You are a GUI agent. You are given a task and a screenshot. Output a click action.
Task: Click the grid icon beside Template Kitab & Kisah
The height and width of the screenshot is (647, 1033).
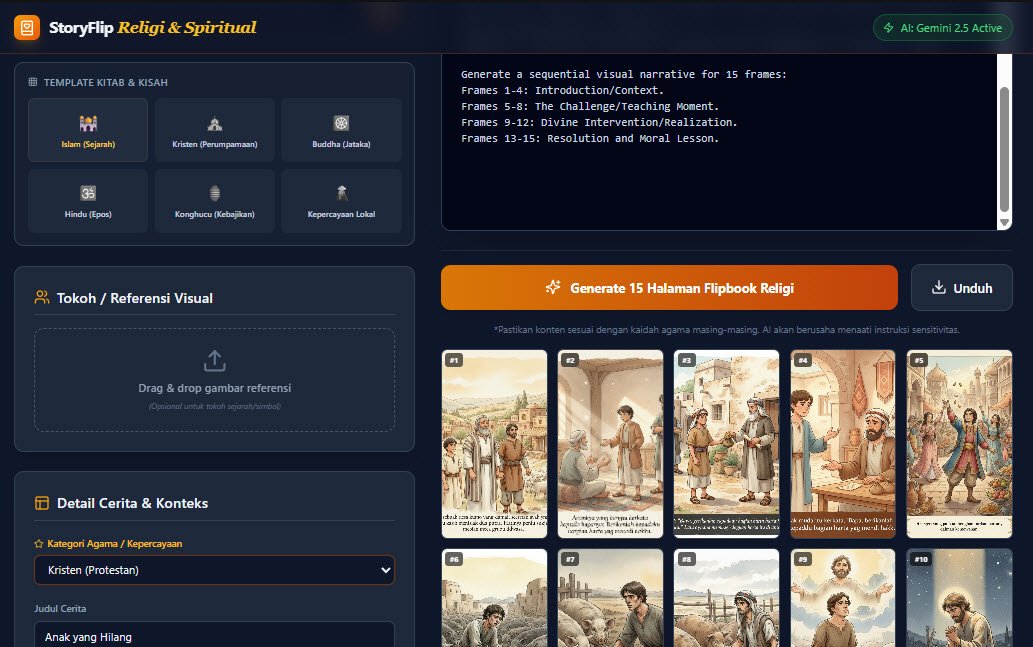point(33,82)
